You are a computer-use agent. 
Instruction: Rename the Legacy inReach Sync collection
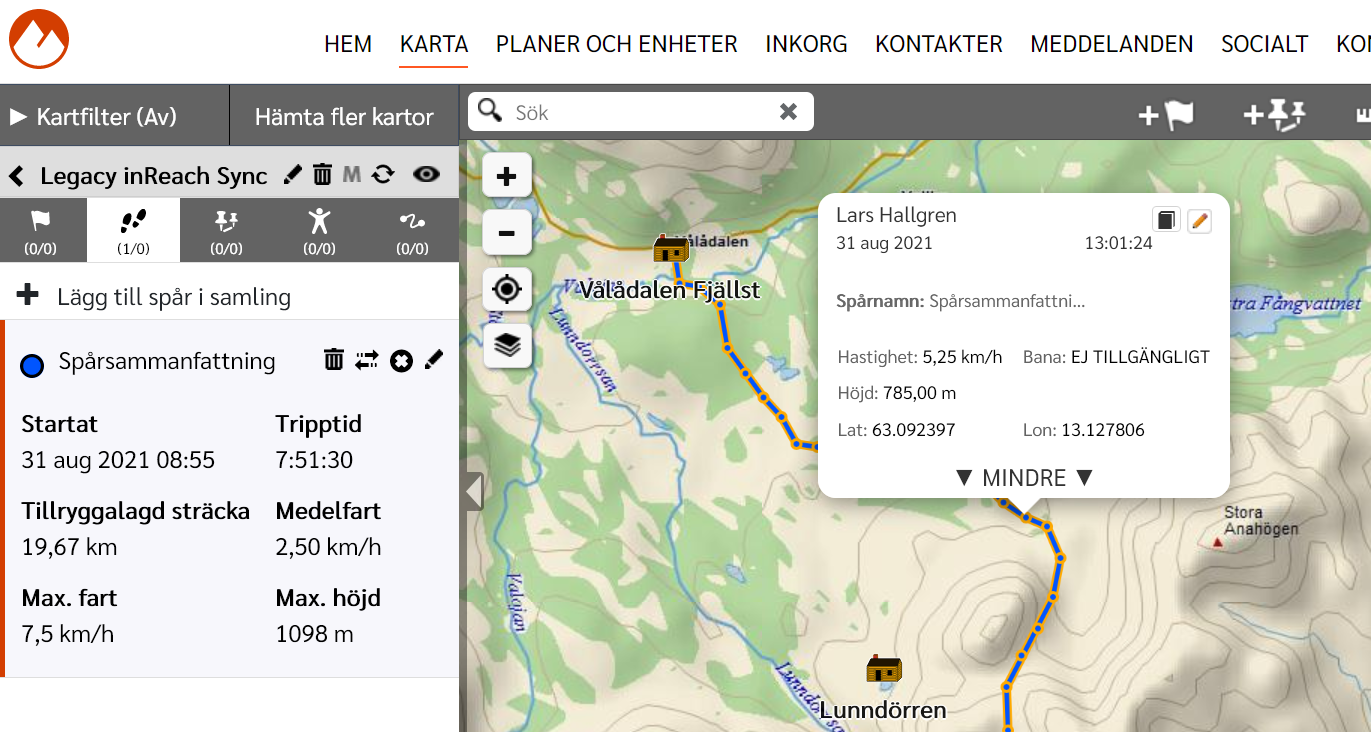(x=292, y=175)
